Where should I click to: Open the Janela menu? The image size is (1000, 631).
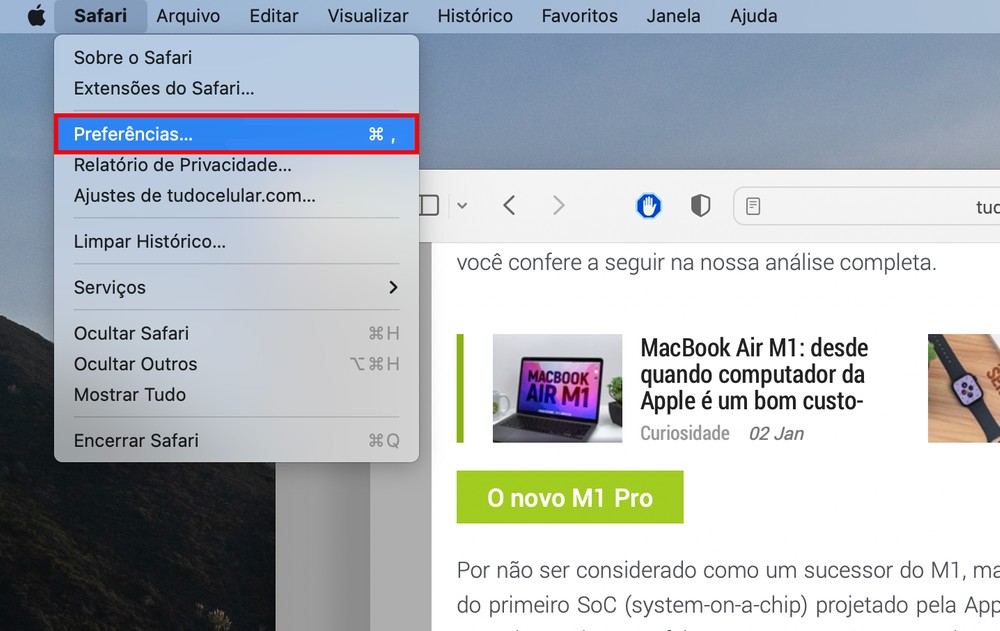click(673, 16)
